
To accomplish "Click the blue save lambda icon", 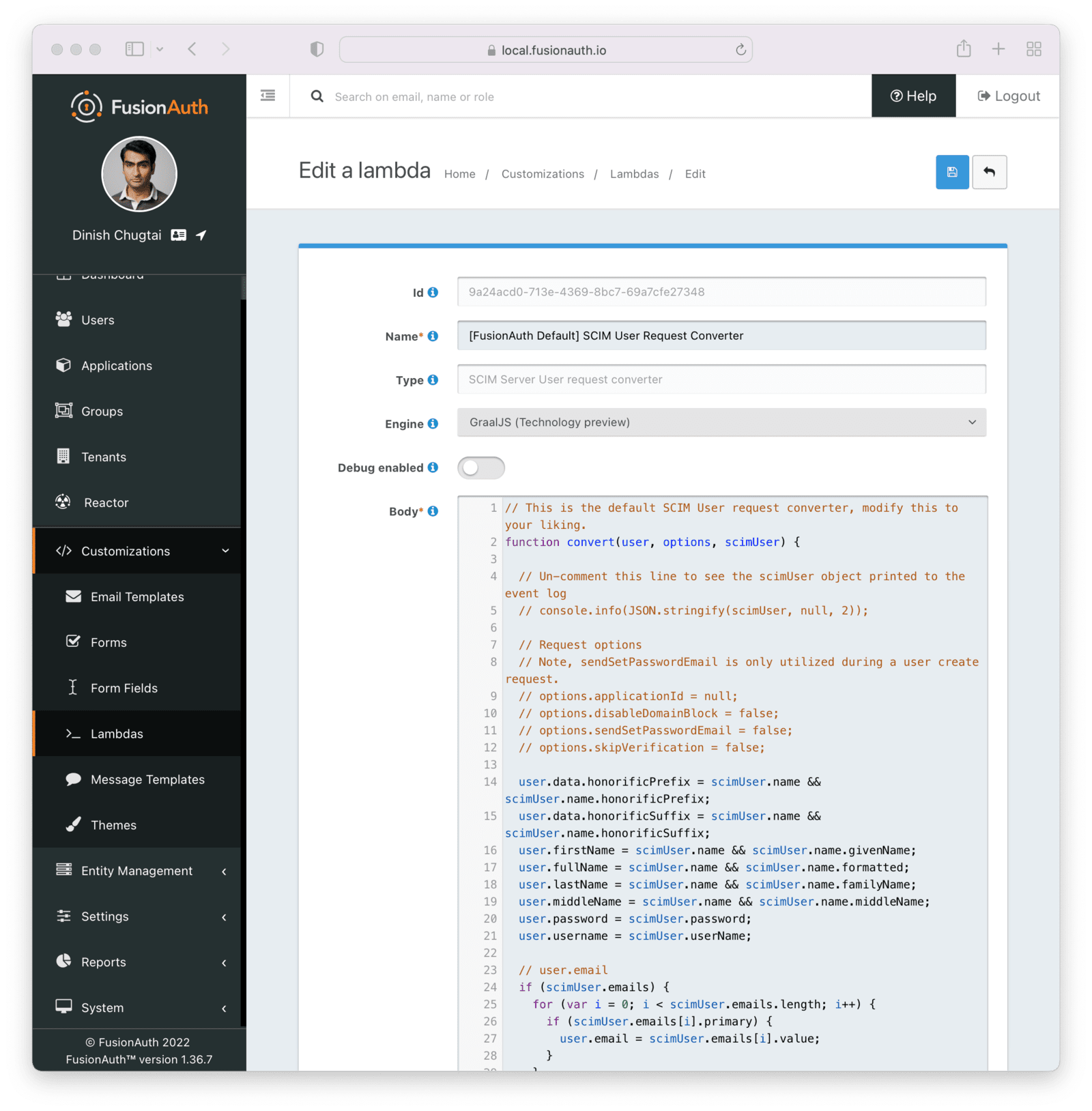I will [x=951, y=172].
